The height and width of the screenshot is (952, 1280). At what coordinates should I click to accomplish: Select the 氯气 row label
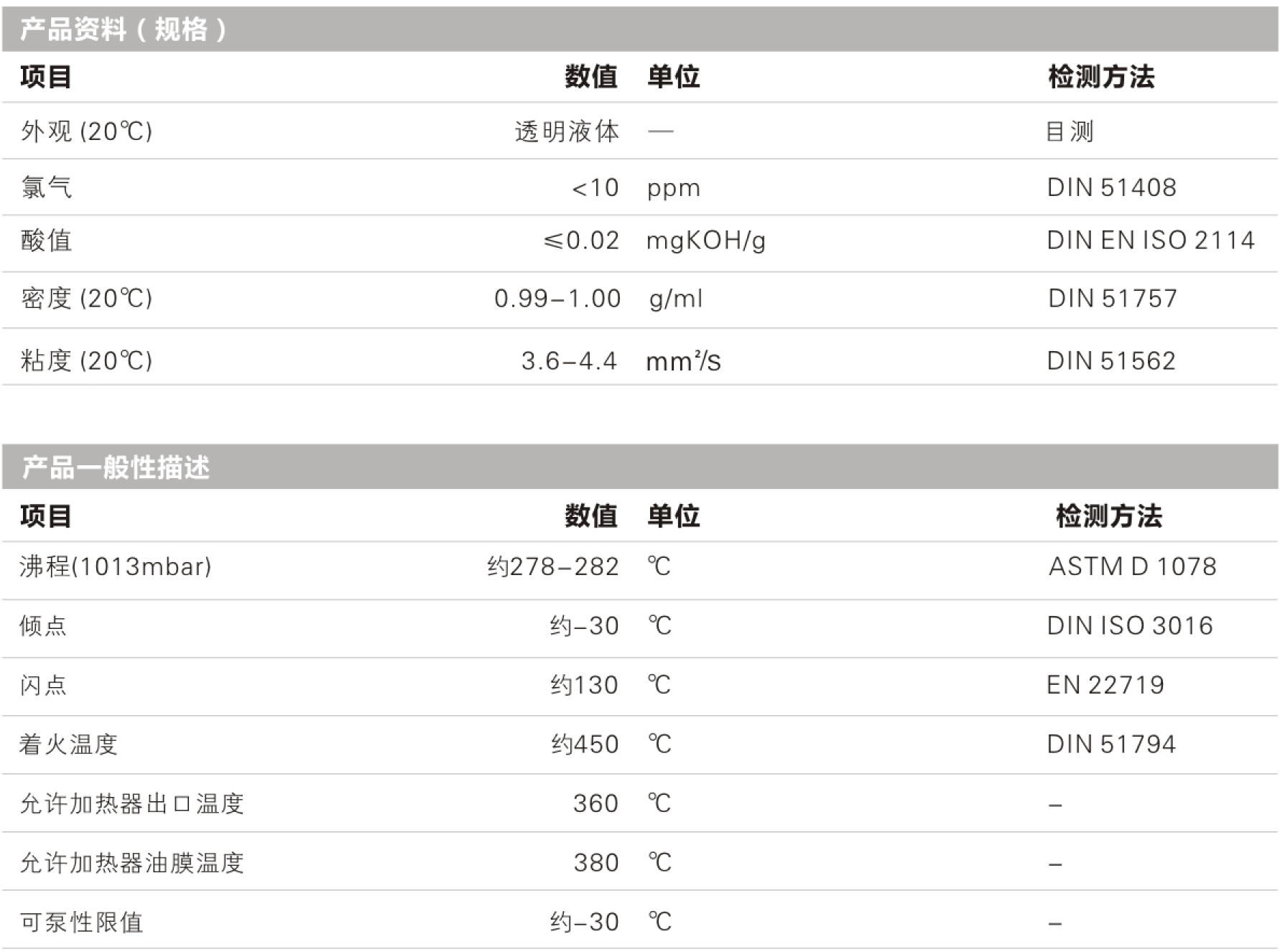47,187
